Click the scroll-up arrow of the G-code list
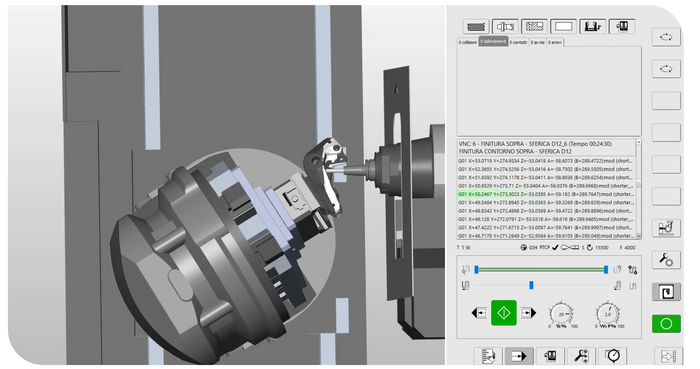Screen dimensions: 700x369 point(638,142)
